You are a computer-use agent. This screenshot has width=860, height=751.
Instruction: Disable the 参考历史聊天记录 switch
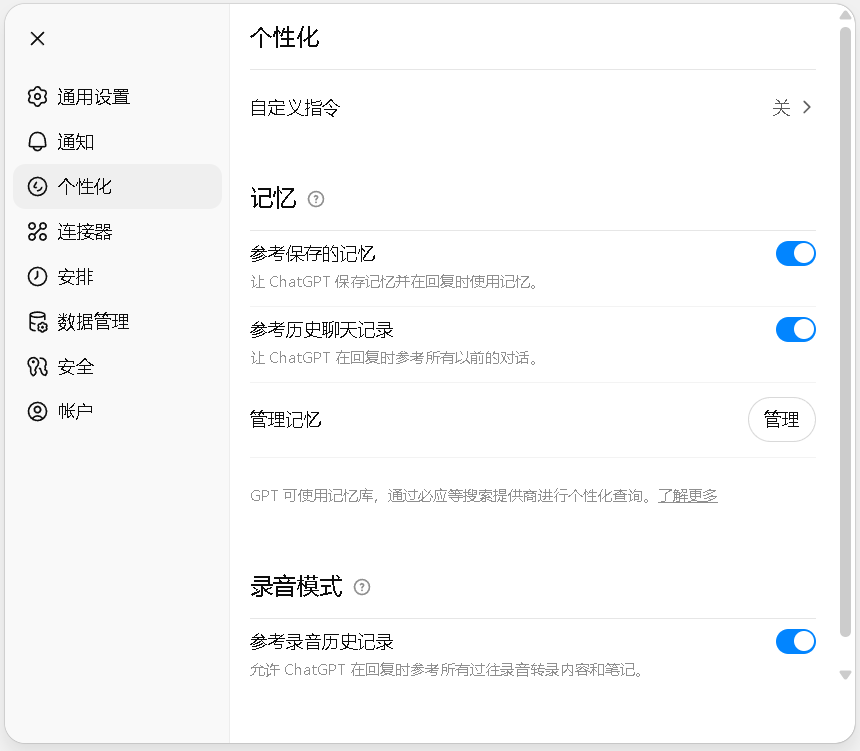pos(795,329)
